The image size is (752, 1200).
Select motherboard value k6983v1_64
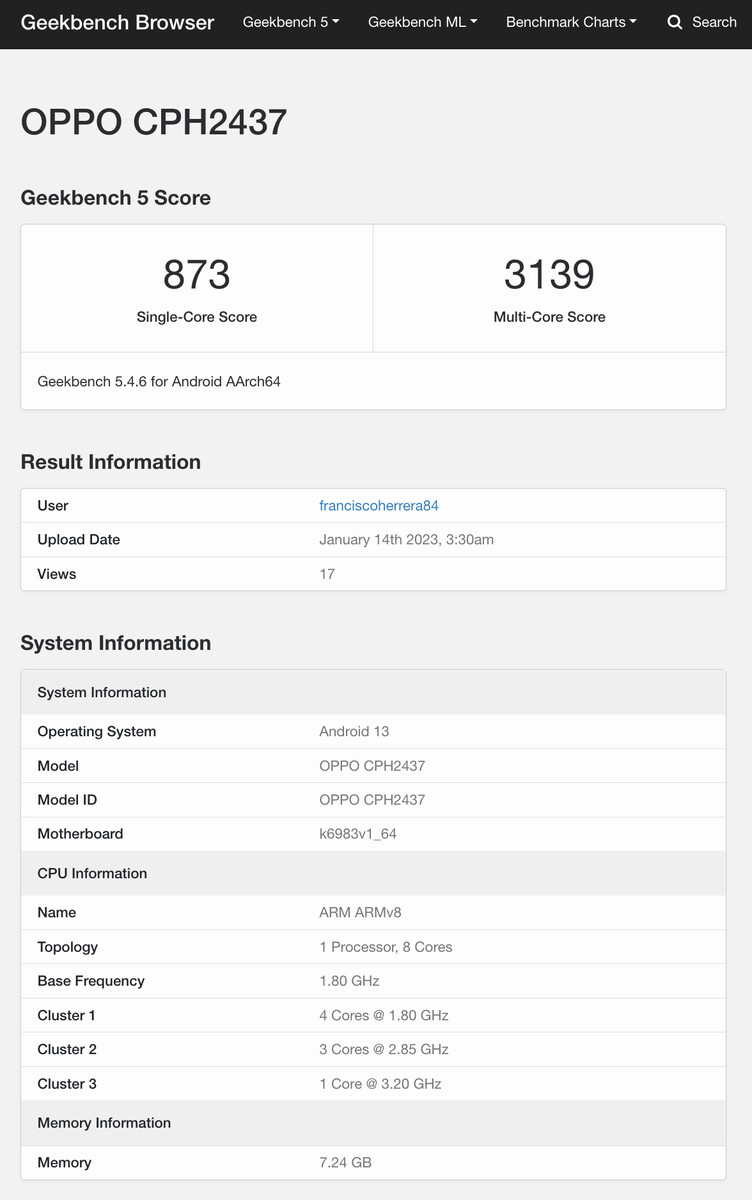[x=358, y=834]
